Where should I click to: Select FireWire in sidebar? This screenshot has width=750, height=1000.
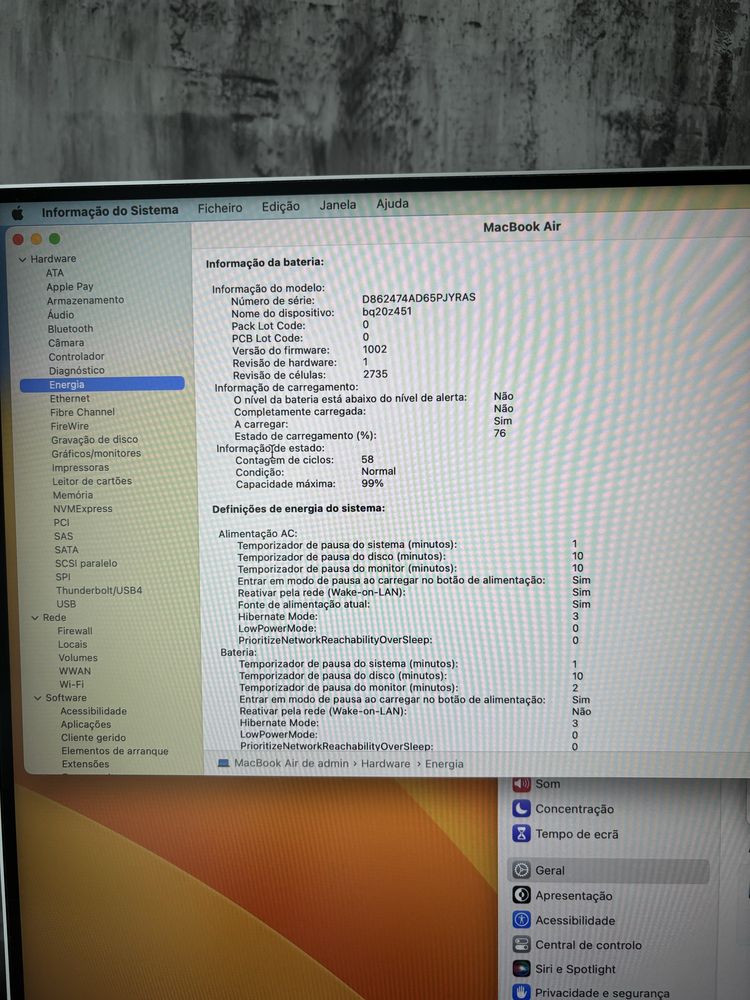(x=70, y=427)
